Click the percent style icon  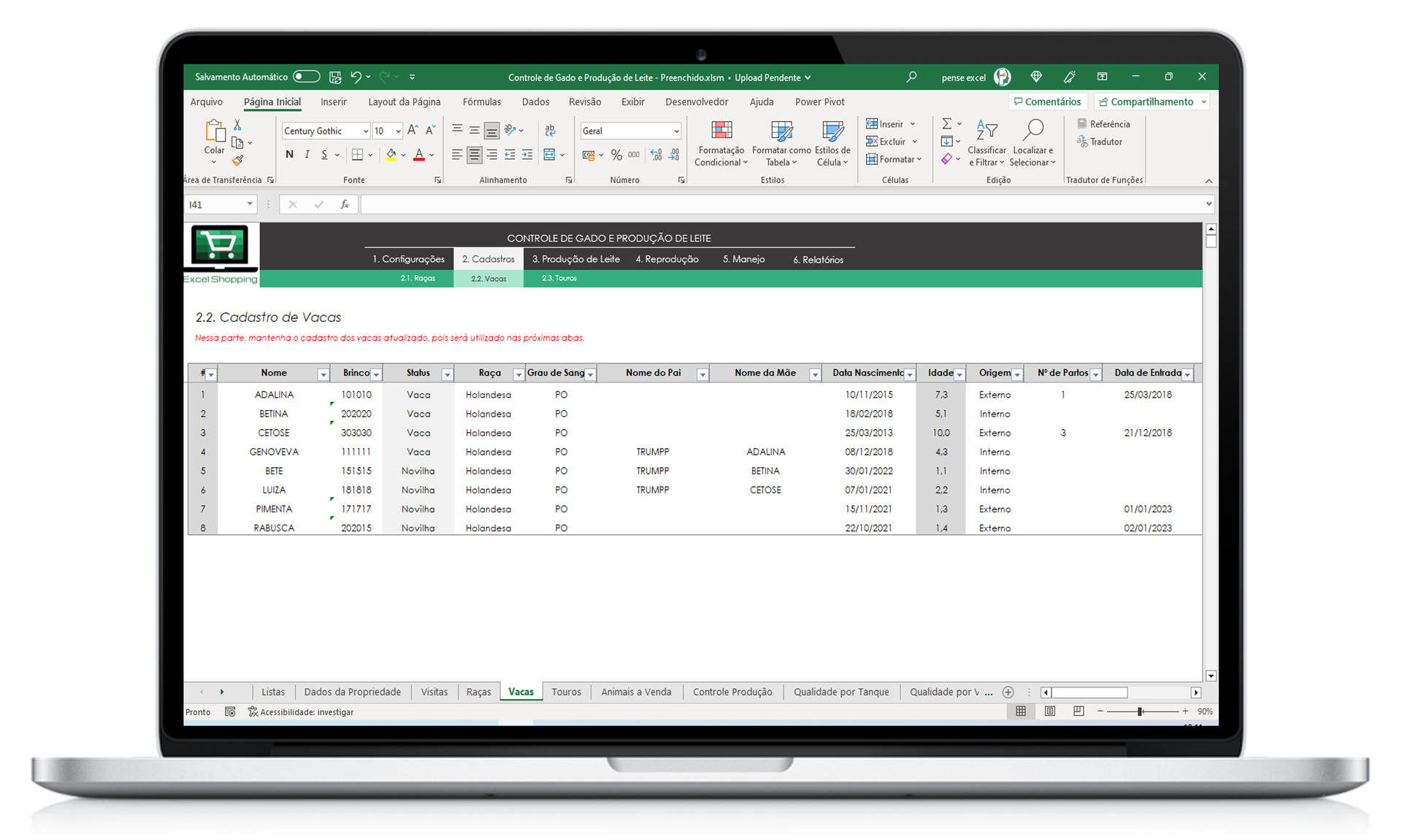point(616,155)
